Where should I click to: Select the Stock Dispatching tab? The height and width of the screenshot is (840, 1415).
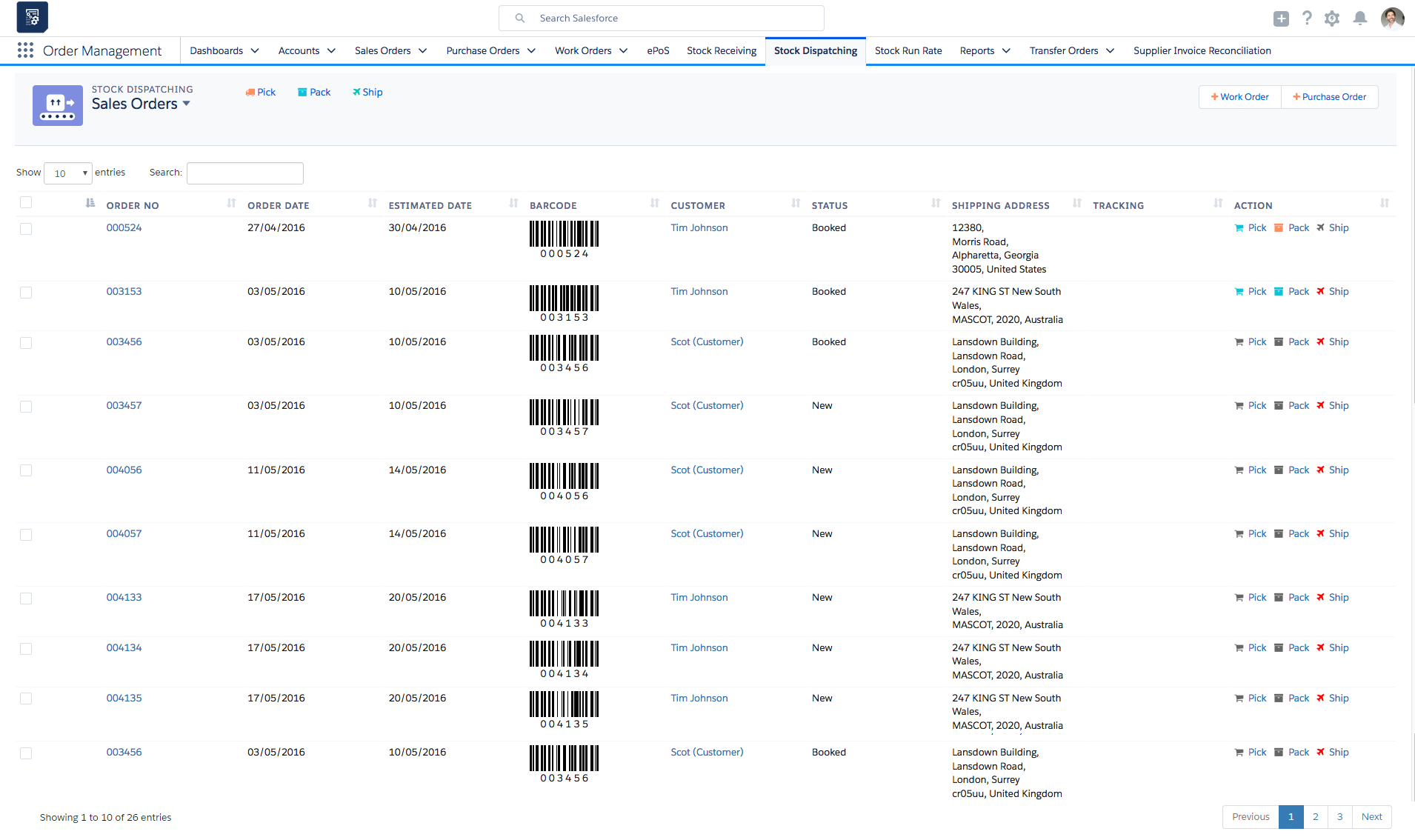(816, 51)
